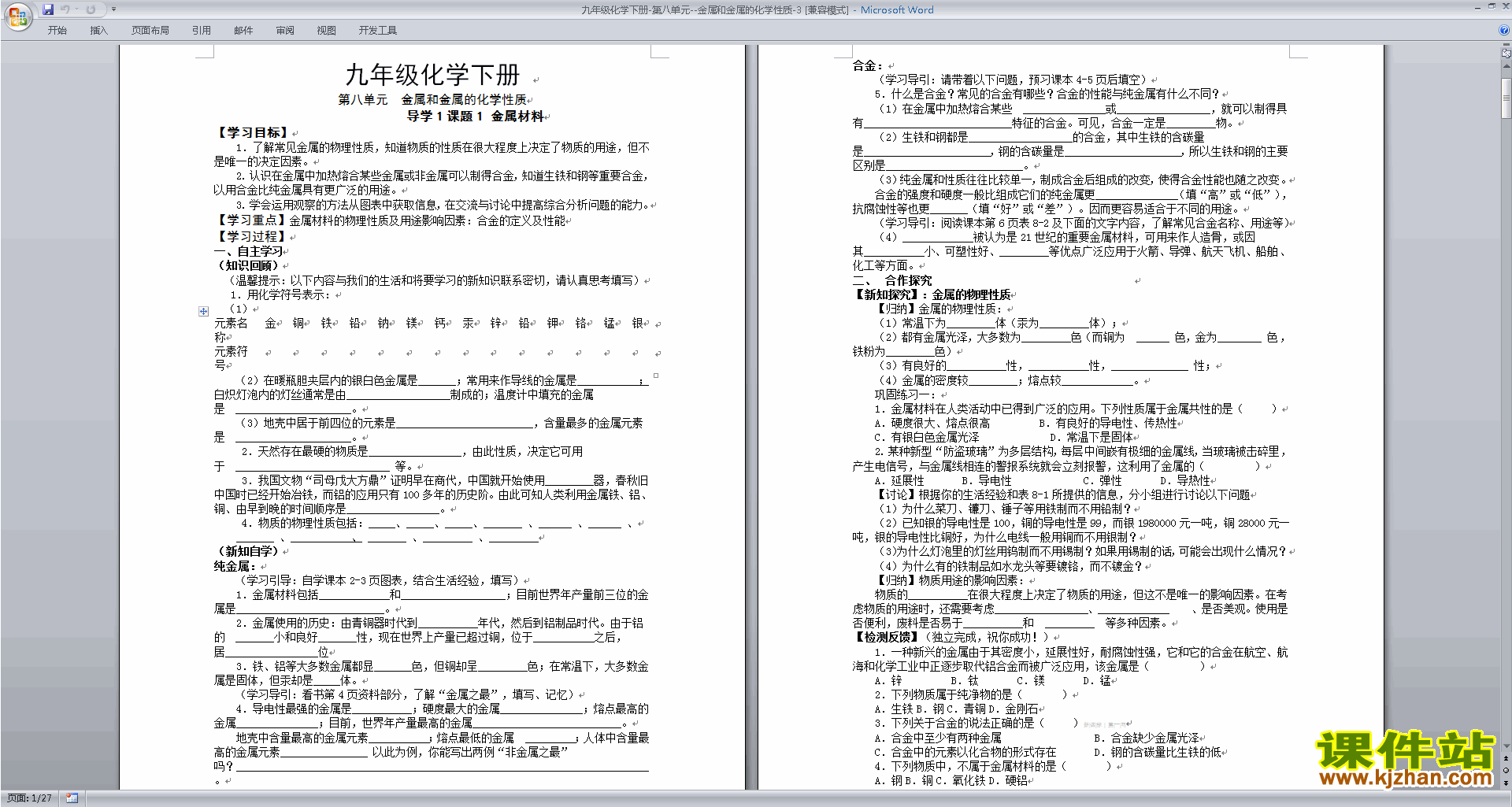Switch to the 审阅 tab
Viewport: 1512px width, 807px height.
point(285,31)
